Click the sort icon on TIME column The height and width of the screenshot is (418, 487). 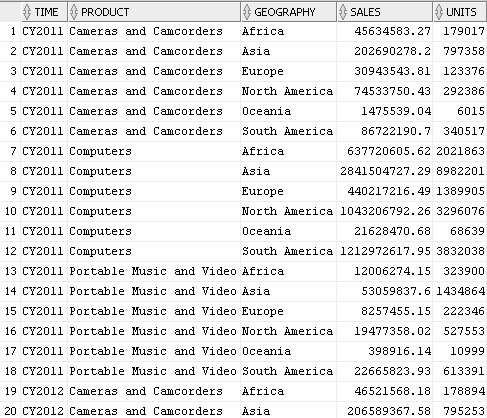click(27, 12)
